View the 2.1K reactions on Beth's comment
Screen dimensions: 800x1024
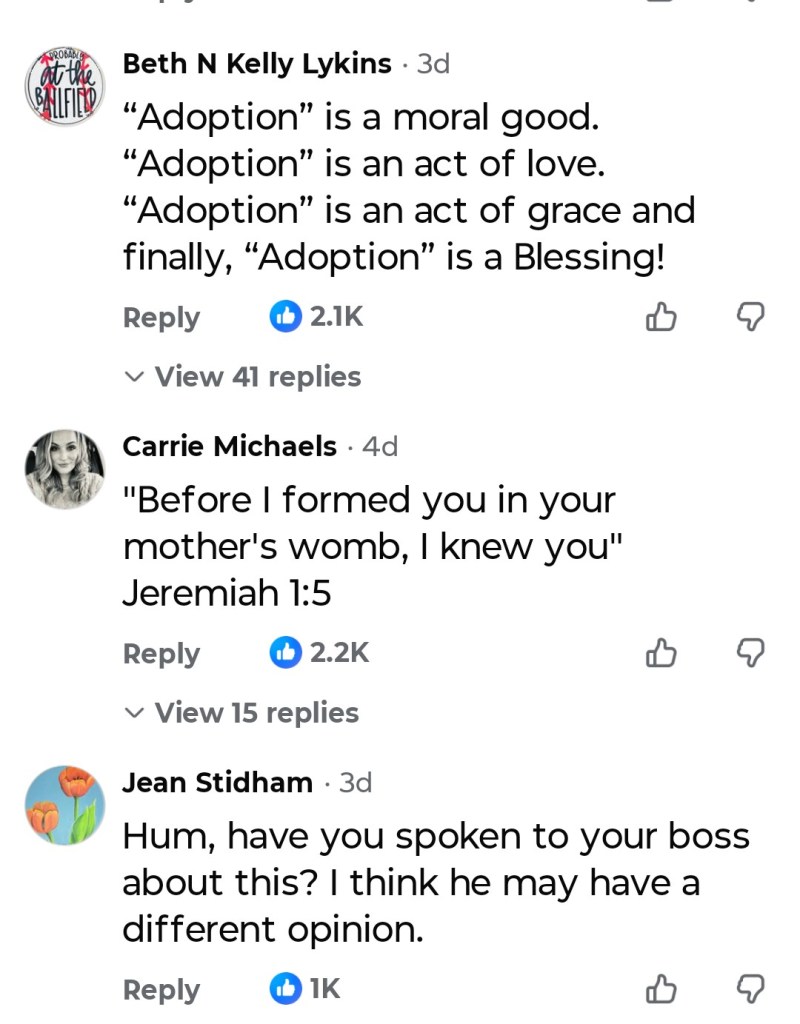(317, 318)
